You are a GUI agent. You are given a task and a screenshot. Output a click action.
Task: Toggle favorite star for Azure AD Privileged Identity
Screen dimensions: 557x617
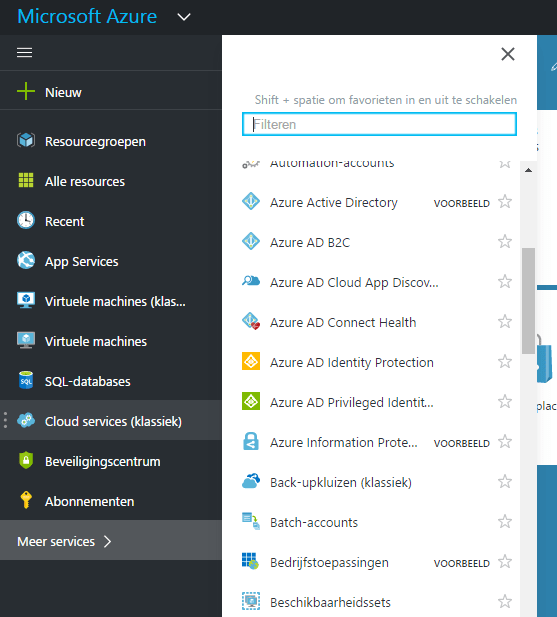(505, 402)
